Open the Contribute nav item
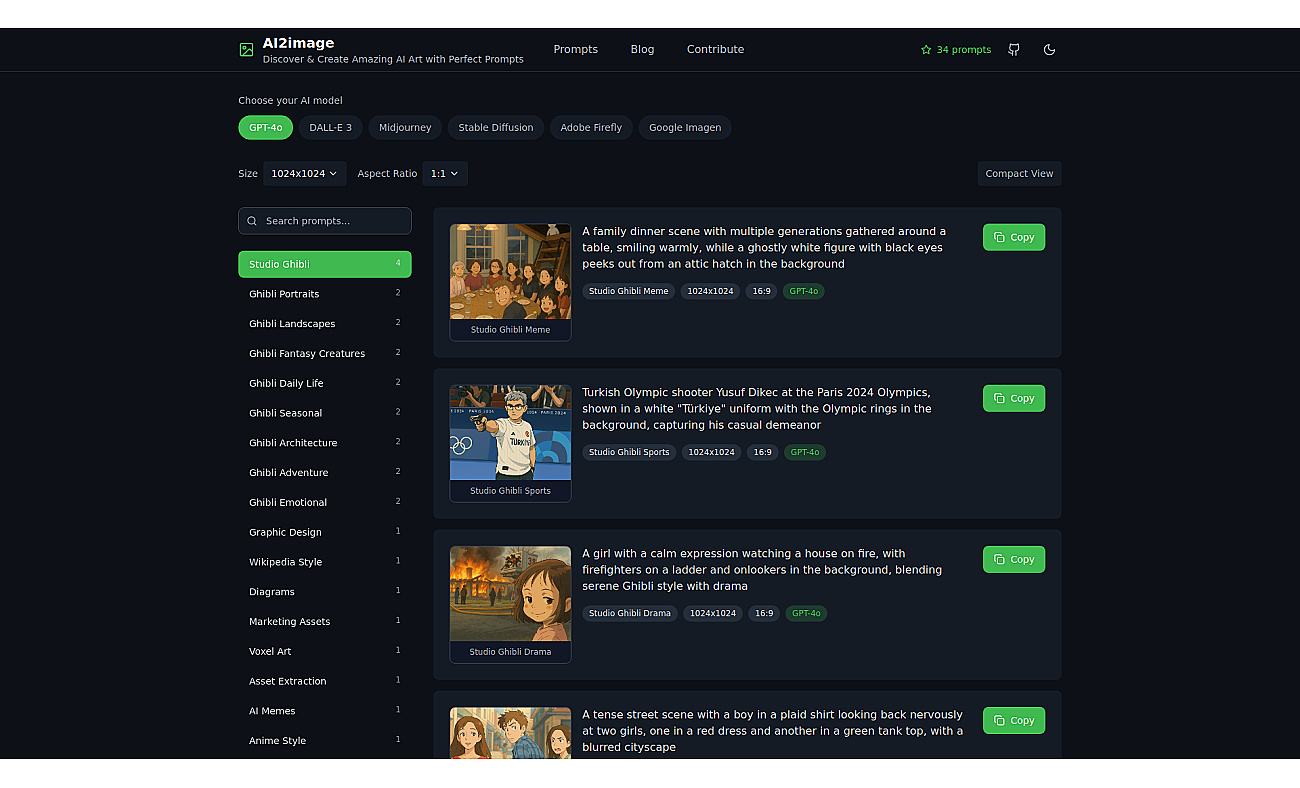Screen dimensions: 1300x788 point(715,49)
